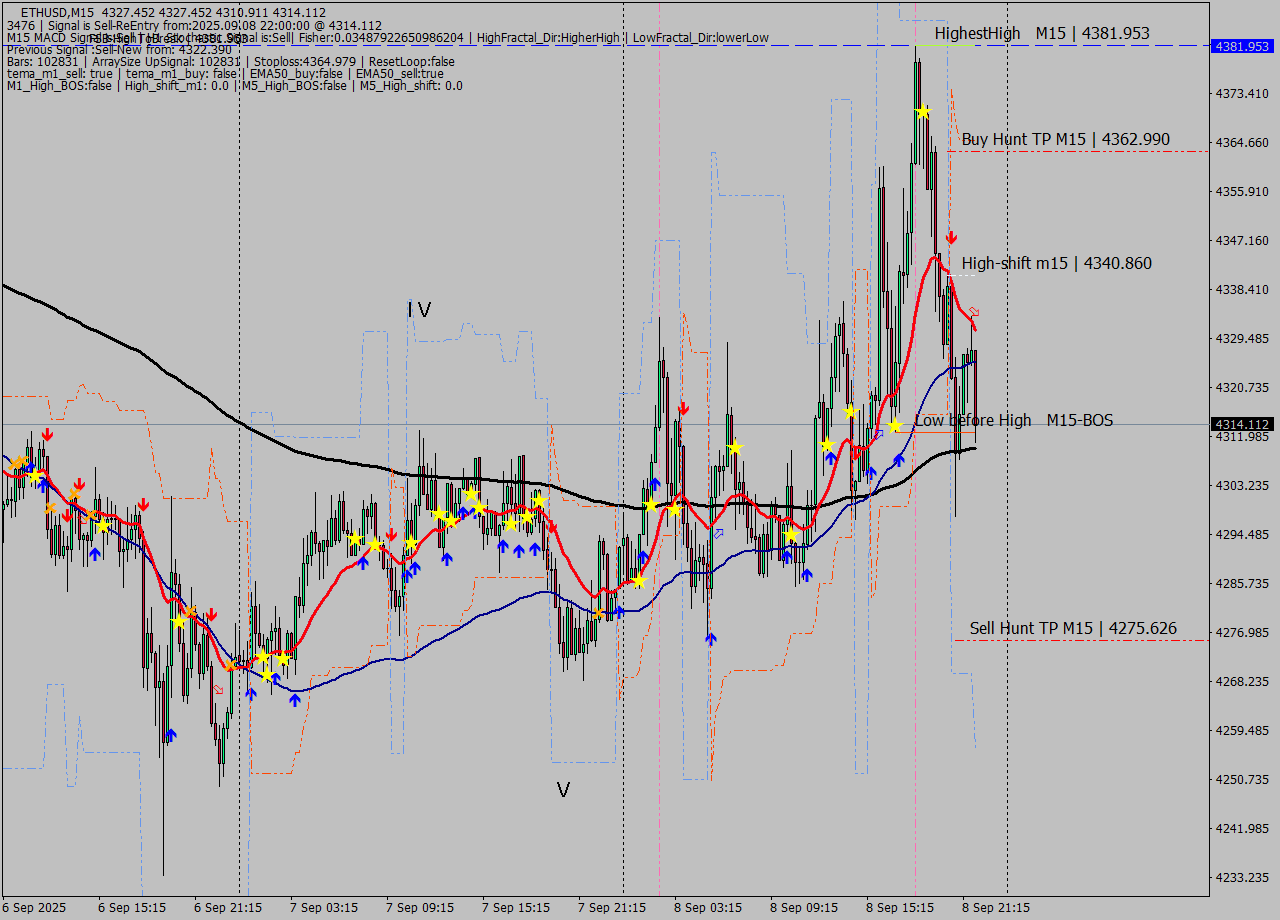Viewport: 1280px width, 920px height.
Task: Click the Sell Hunt TP M15 4275.626 label
Action: point(1071,629)
